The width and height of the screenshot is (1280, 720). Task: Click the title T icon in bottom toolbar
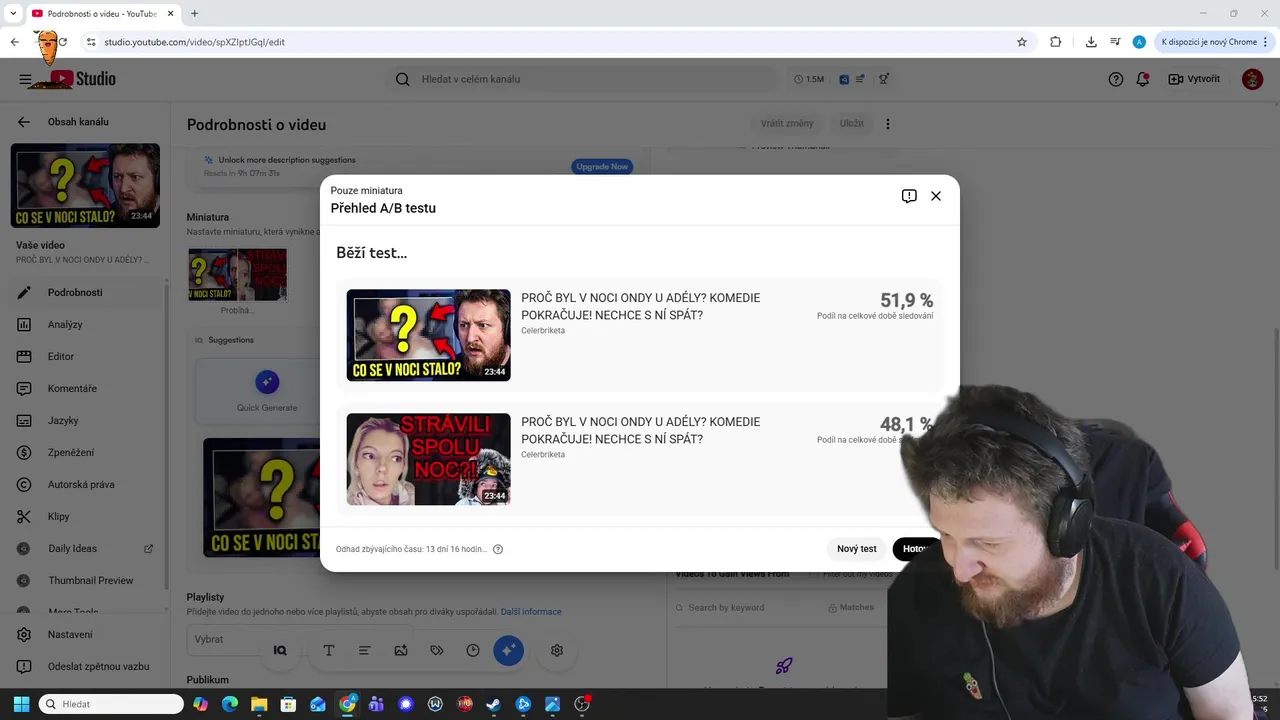pos(328,650)
